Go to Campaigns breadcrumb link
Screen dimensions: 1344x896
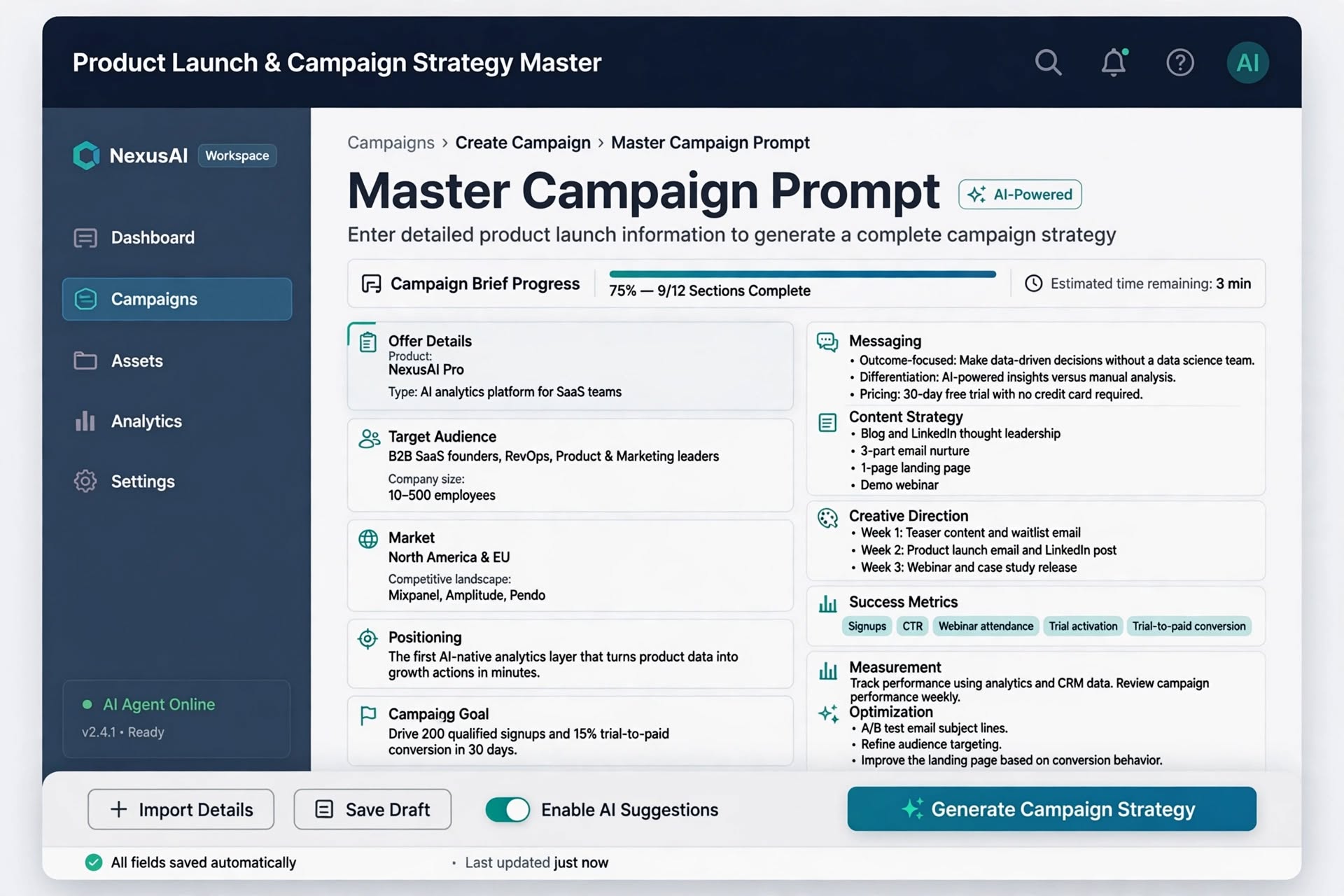click(x=391, y=143)
